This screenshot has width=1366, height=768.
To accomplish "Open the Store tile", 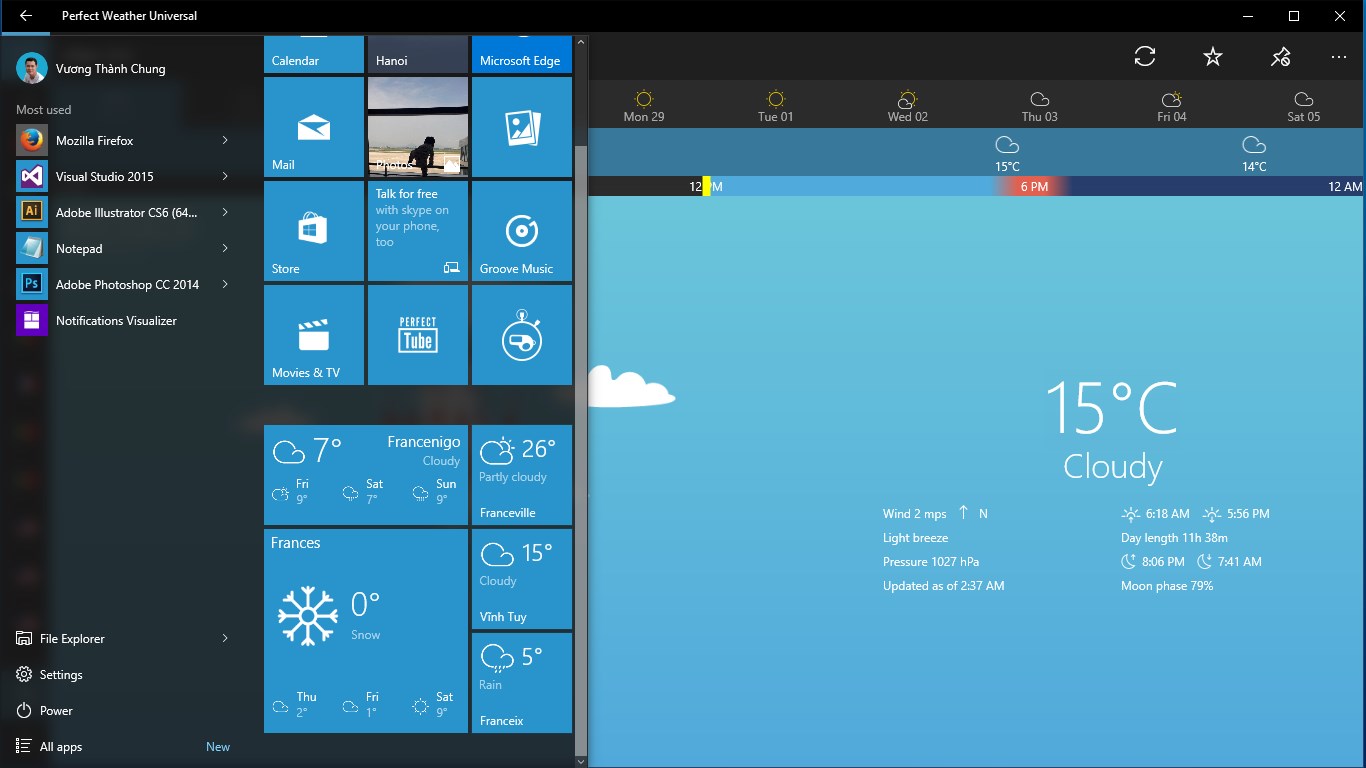I will (x=314, y=231).
